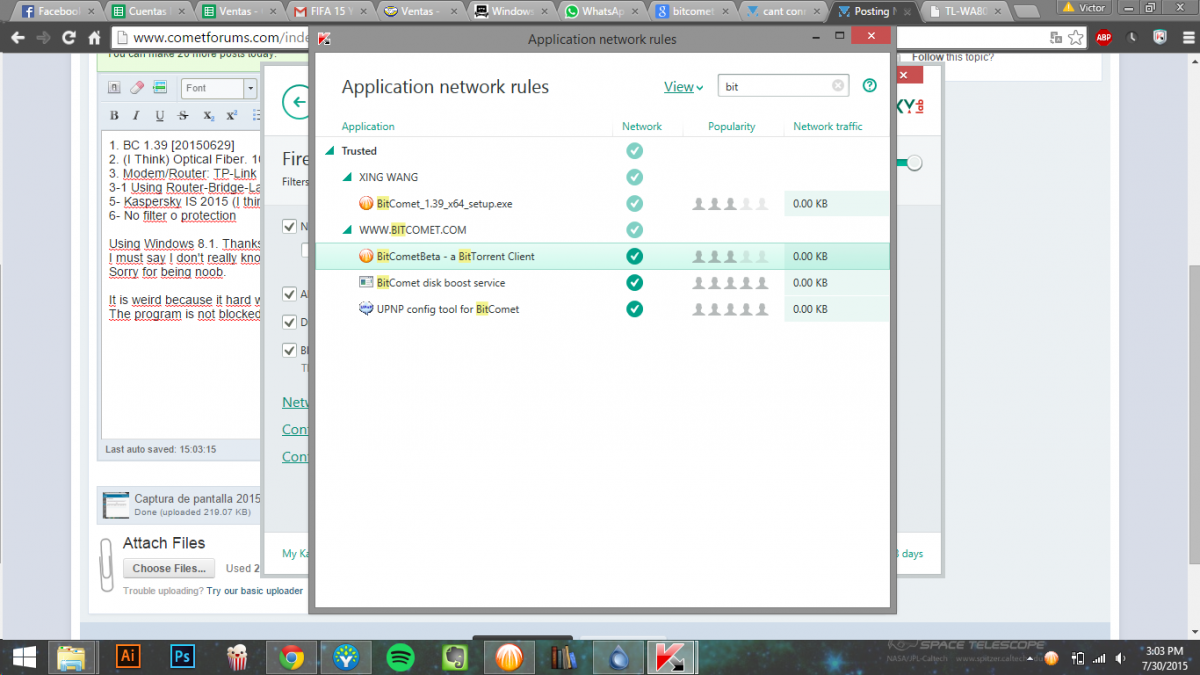Viewport: 1200px width, 675px height.
Task: Open Popcorn Time from the taskbar
Action: pyautogui.click(x=237, y=657)
